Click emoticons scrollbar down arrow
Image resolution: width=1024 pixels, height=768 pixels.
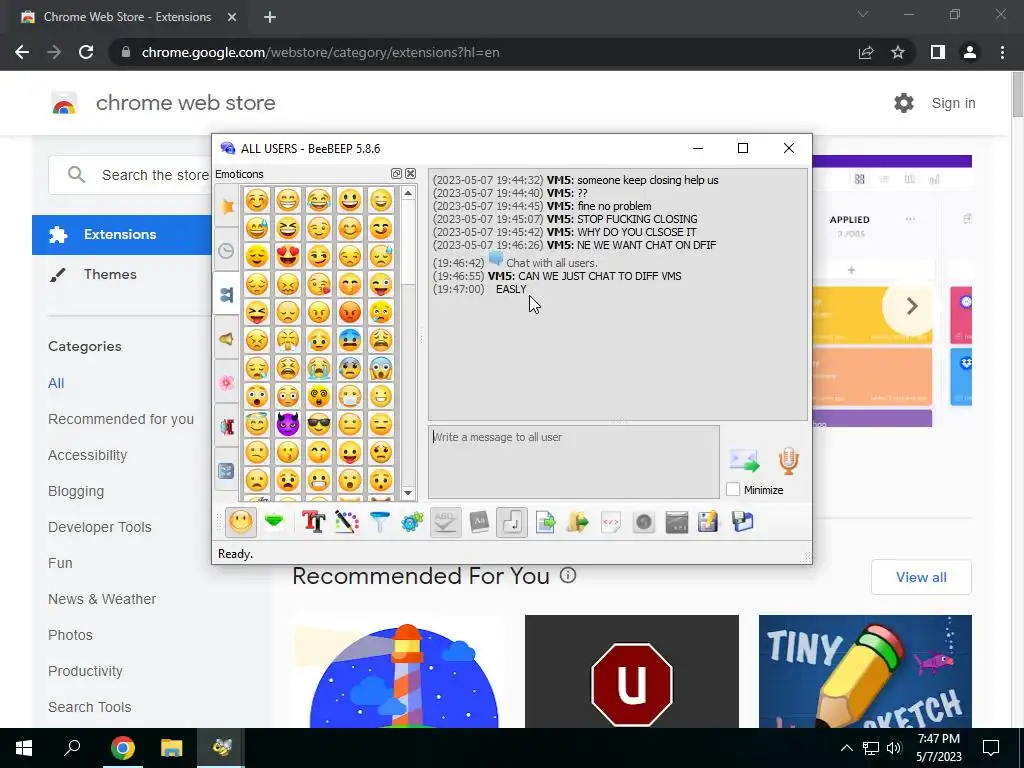coord(408,493)
